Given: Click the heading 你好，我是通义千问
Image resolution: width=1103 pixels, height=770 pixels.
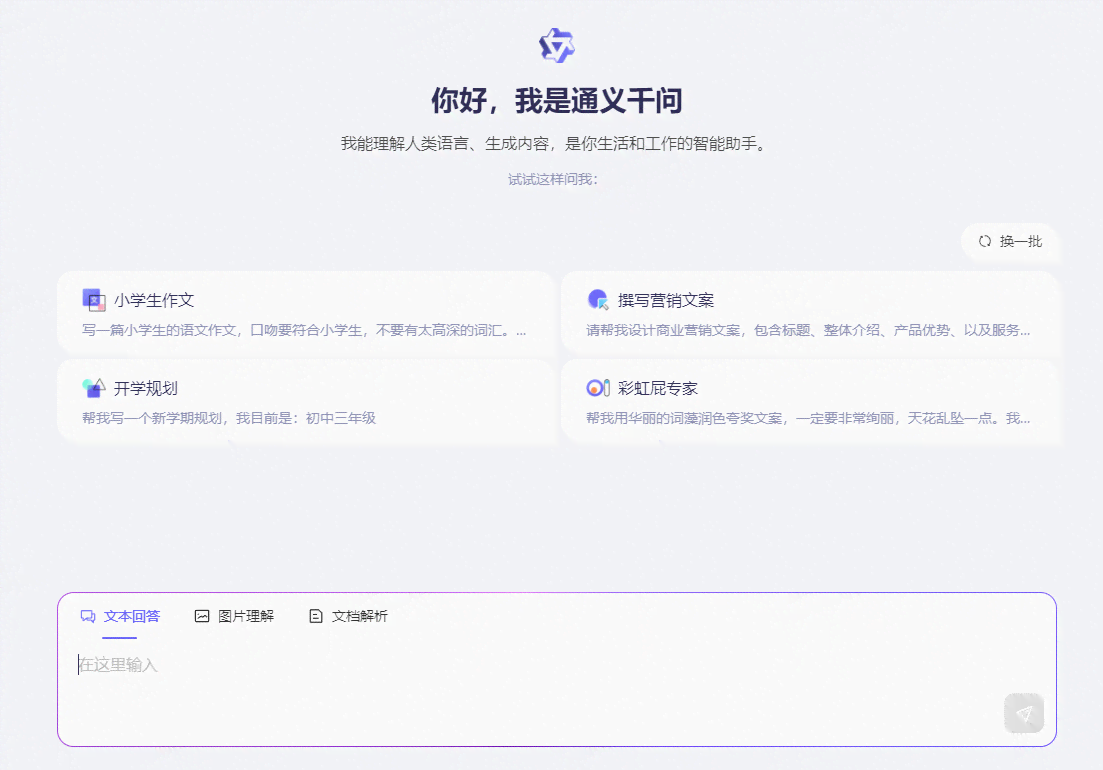Looking at the screenshot, I should pyautogui.click(x=556, y=101).
